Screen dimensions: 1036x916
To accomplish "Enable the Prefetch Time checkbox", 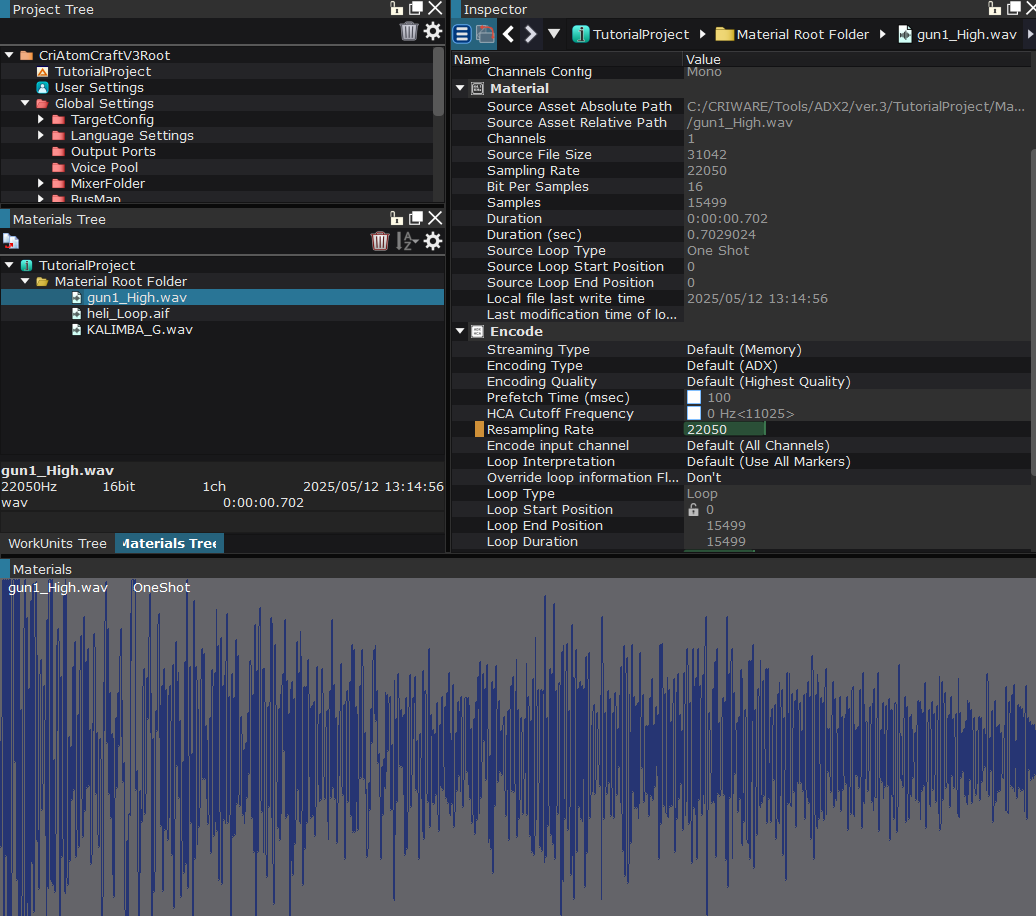I will point(694,398).
